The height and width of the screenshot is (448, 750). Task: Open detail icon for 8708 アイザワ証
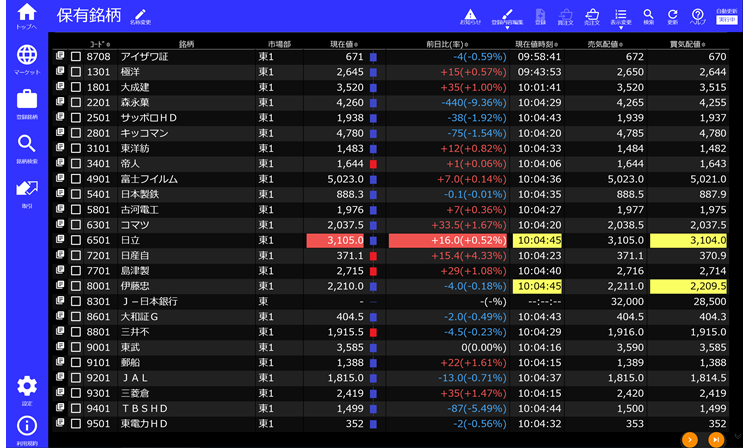point(60,56)
